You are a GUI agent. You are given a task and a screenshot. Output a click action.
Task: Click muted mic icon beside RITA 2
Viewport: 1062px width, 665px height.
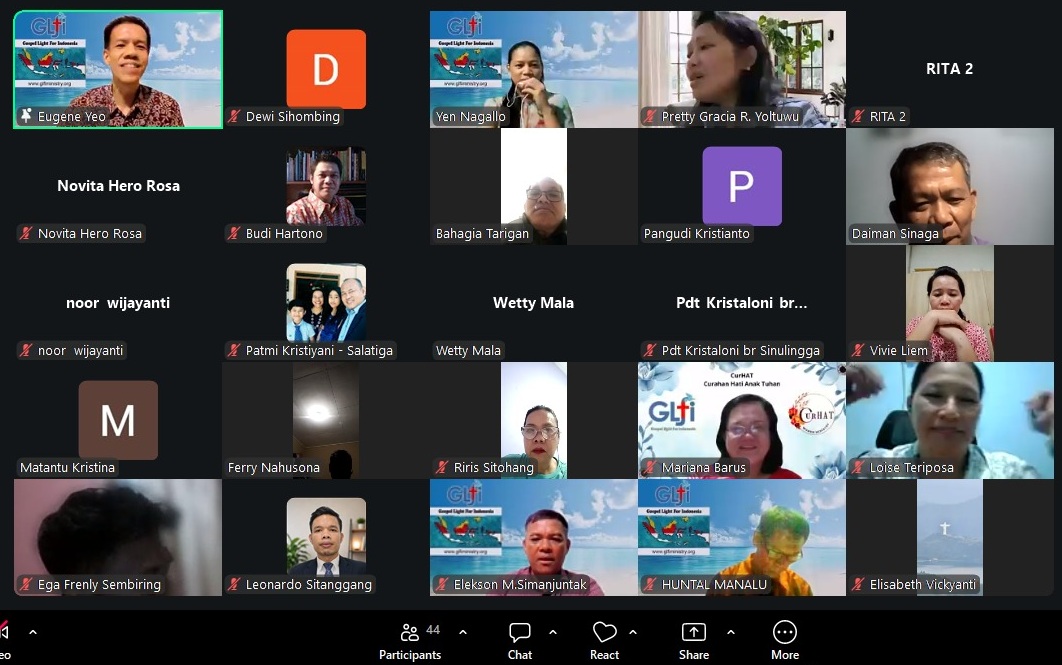coord(858,116)
